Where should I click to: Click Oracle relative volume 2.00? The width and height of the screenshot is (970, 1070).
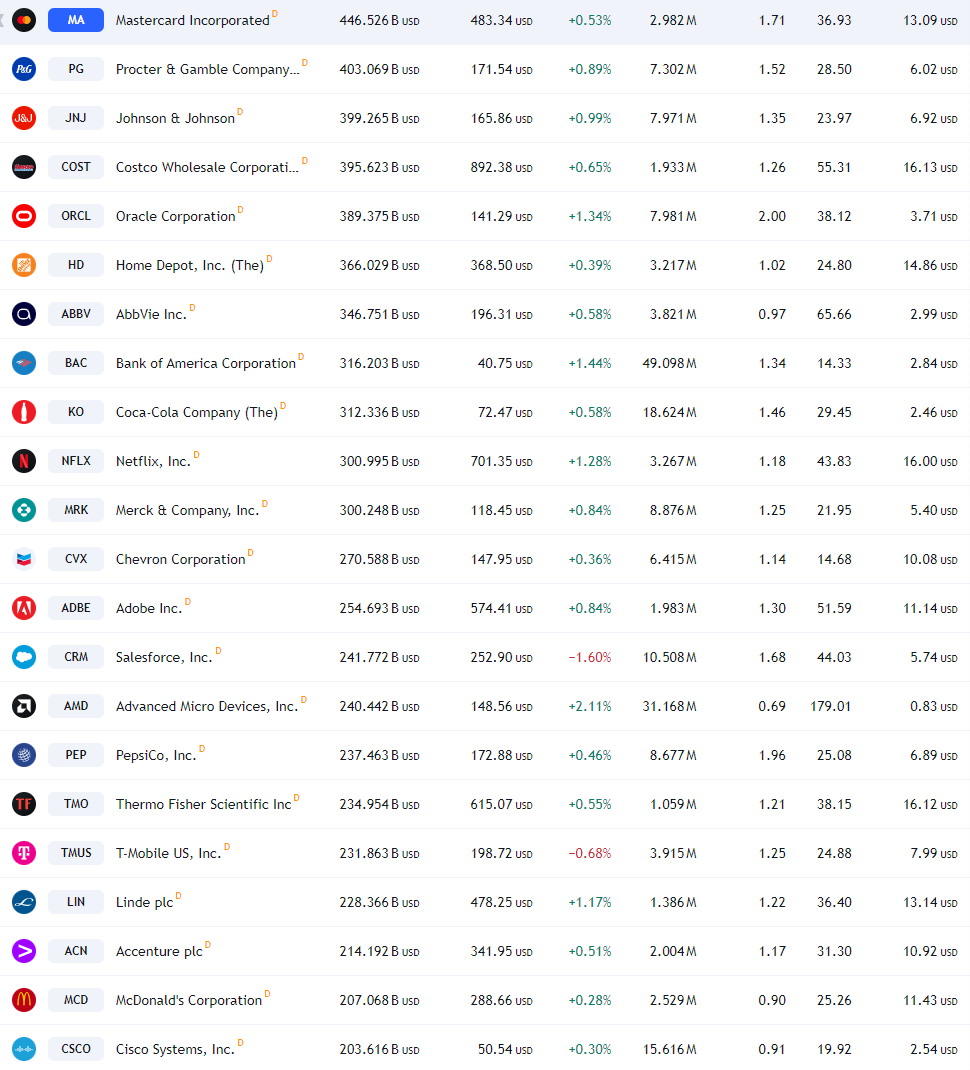pyautogui.click(x=772, y=216)
